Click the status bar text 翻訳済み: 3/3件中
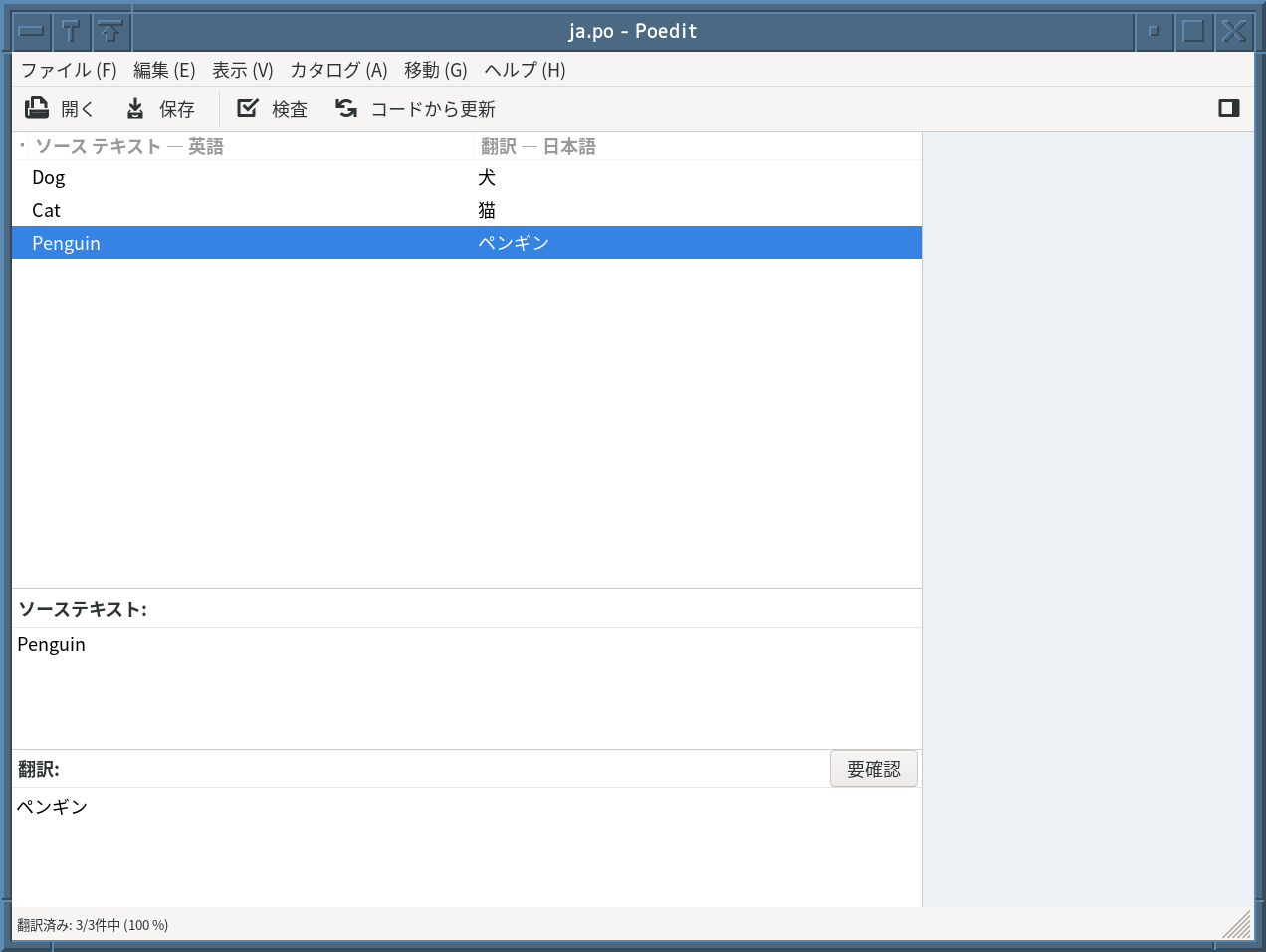This screenshot has height=952, width=1266. click(93, 925)
